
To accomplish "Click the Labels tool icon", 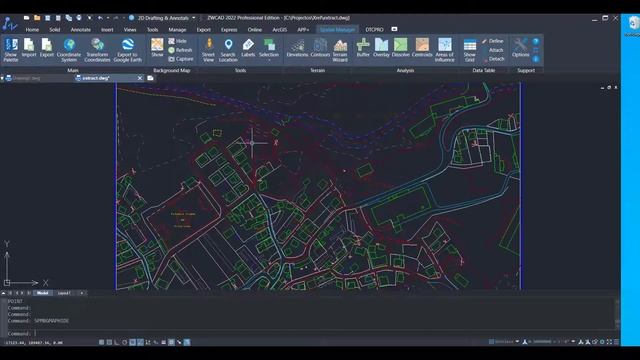I will [248, 48].
